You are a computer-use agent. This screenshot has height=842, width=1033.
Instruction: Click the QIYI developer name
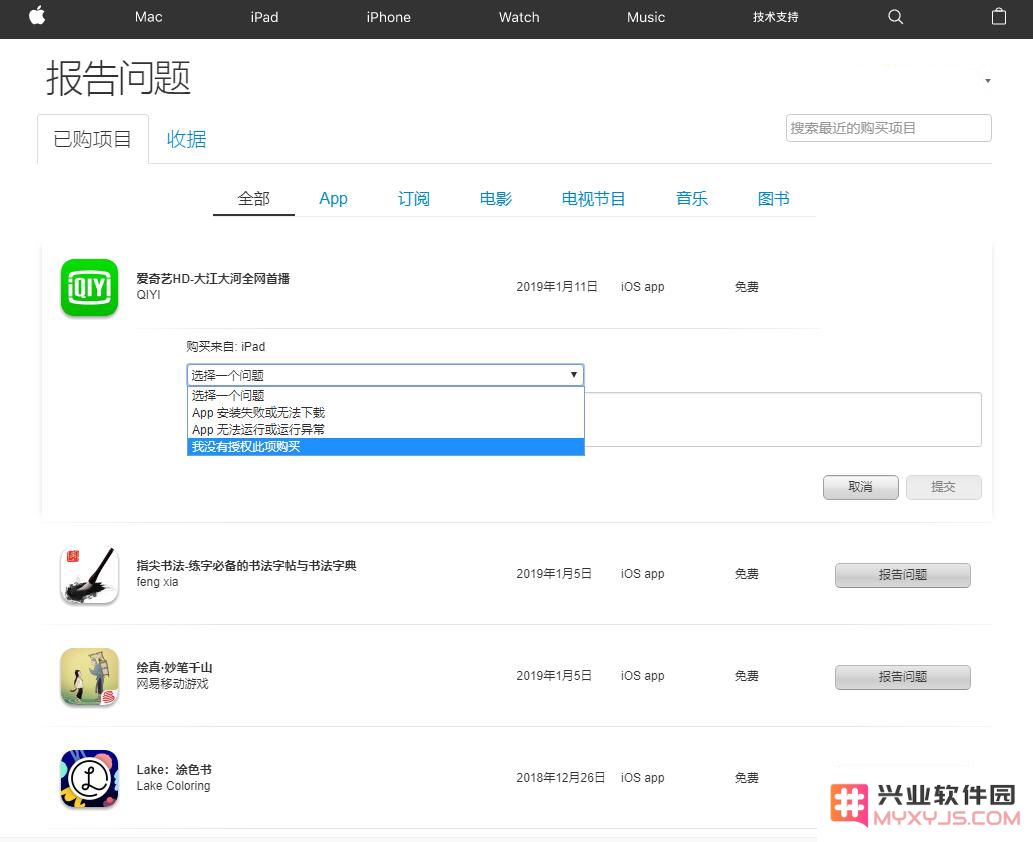coord(148,295)
